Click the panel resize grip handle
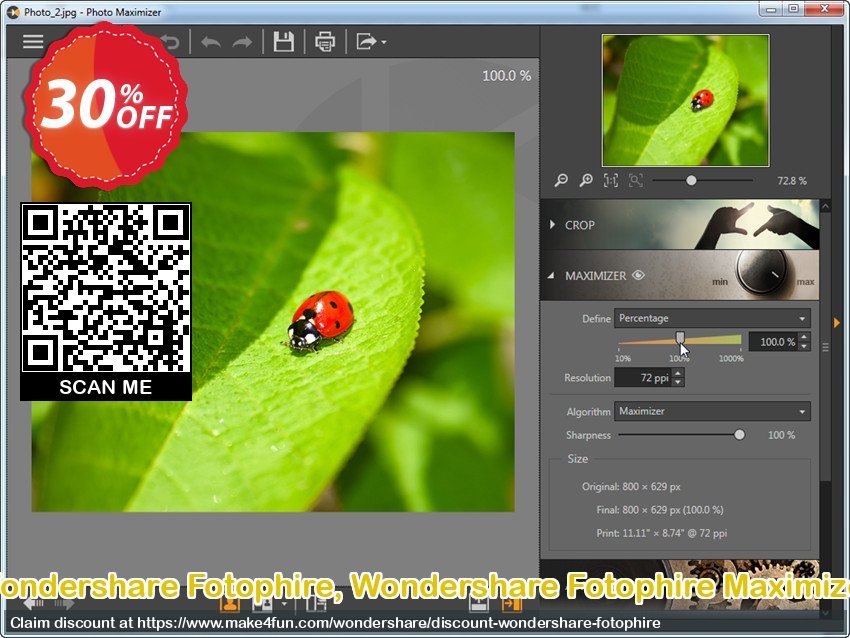Viewport: 850px width, 638px height. (825, 347)
